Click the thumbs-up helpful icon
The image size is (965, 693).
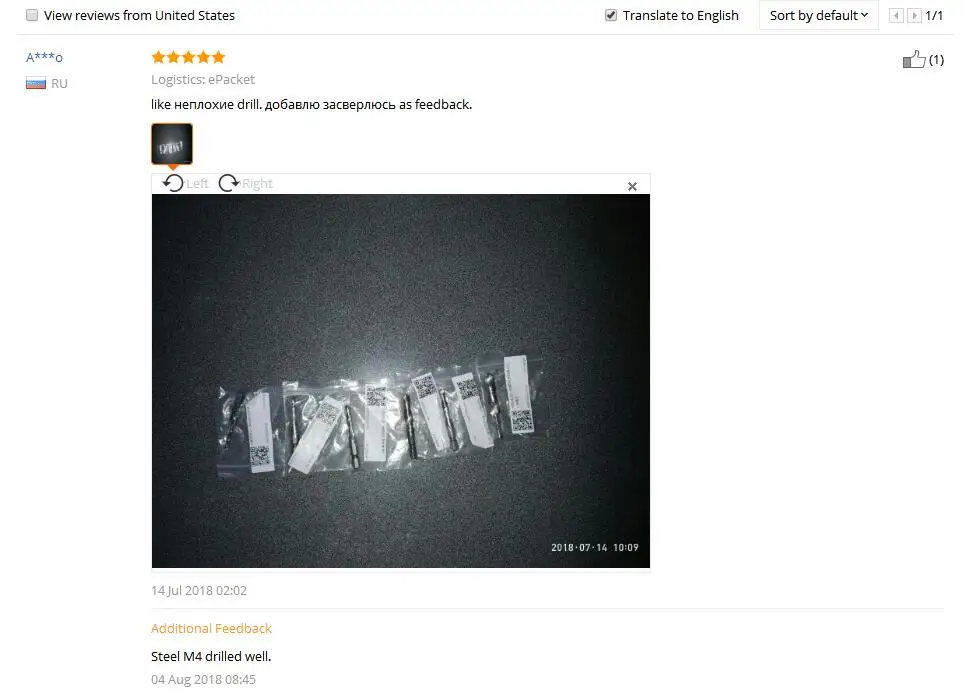(x=914, y=59)
